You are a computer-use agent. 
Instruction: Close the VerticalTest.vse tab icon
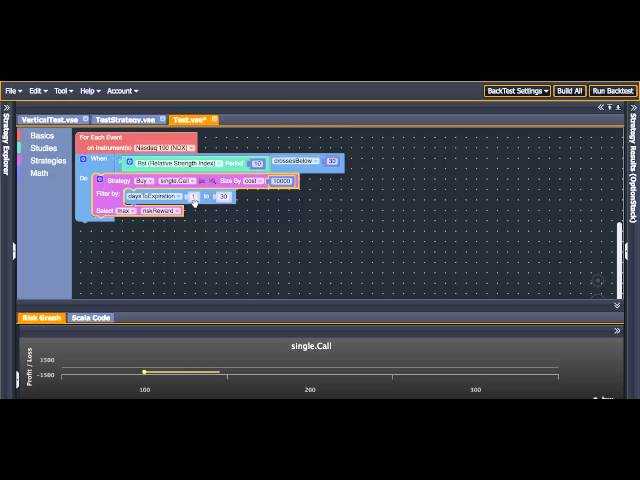[x=85, y=119]
